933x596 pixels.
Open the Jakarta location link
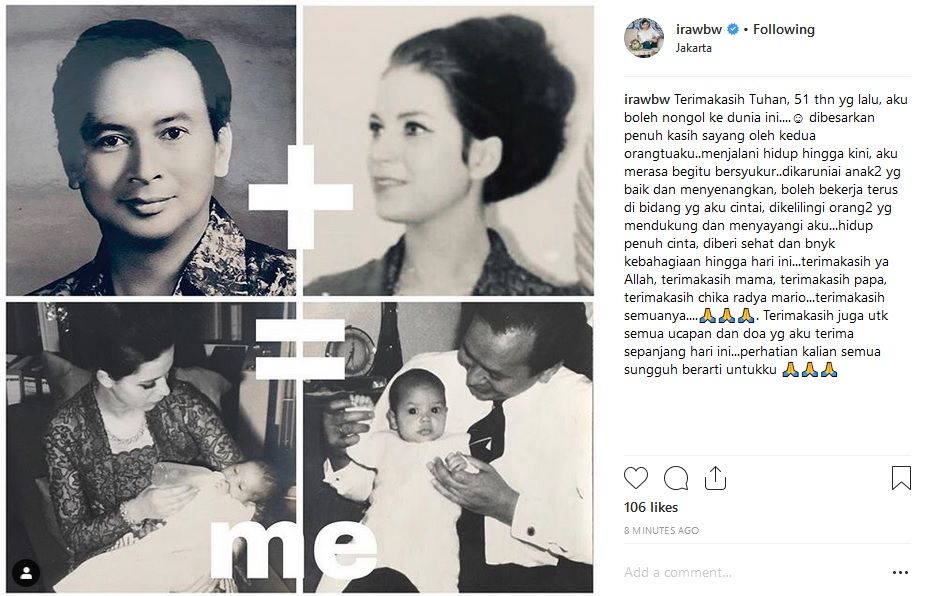pyautogui.click(x=693, y=48)
